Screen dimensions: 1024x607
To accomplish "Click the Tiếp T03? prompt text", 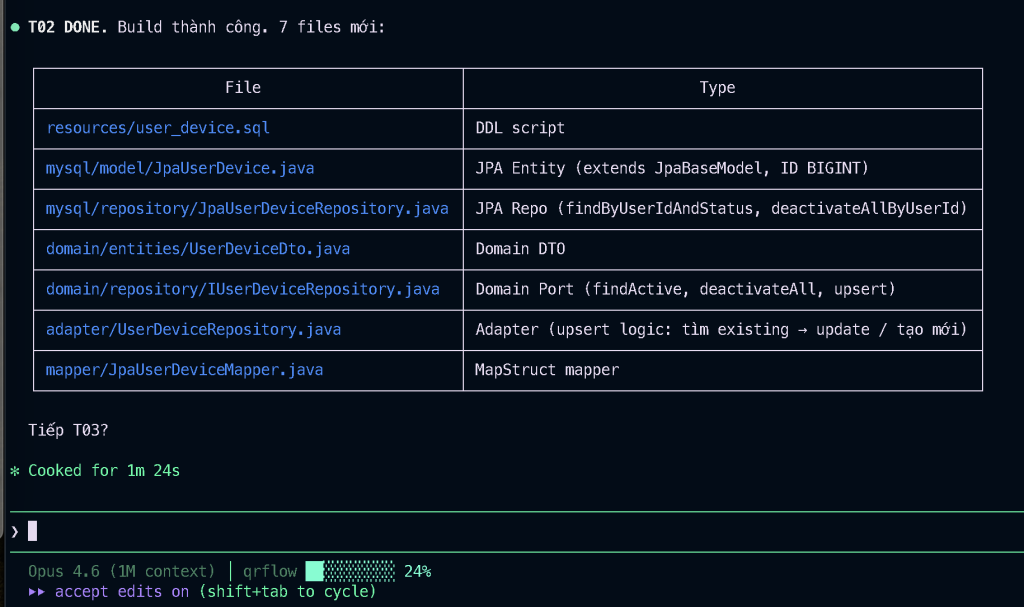I will [69, 430].
